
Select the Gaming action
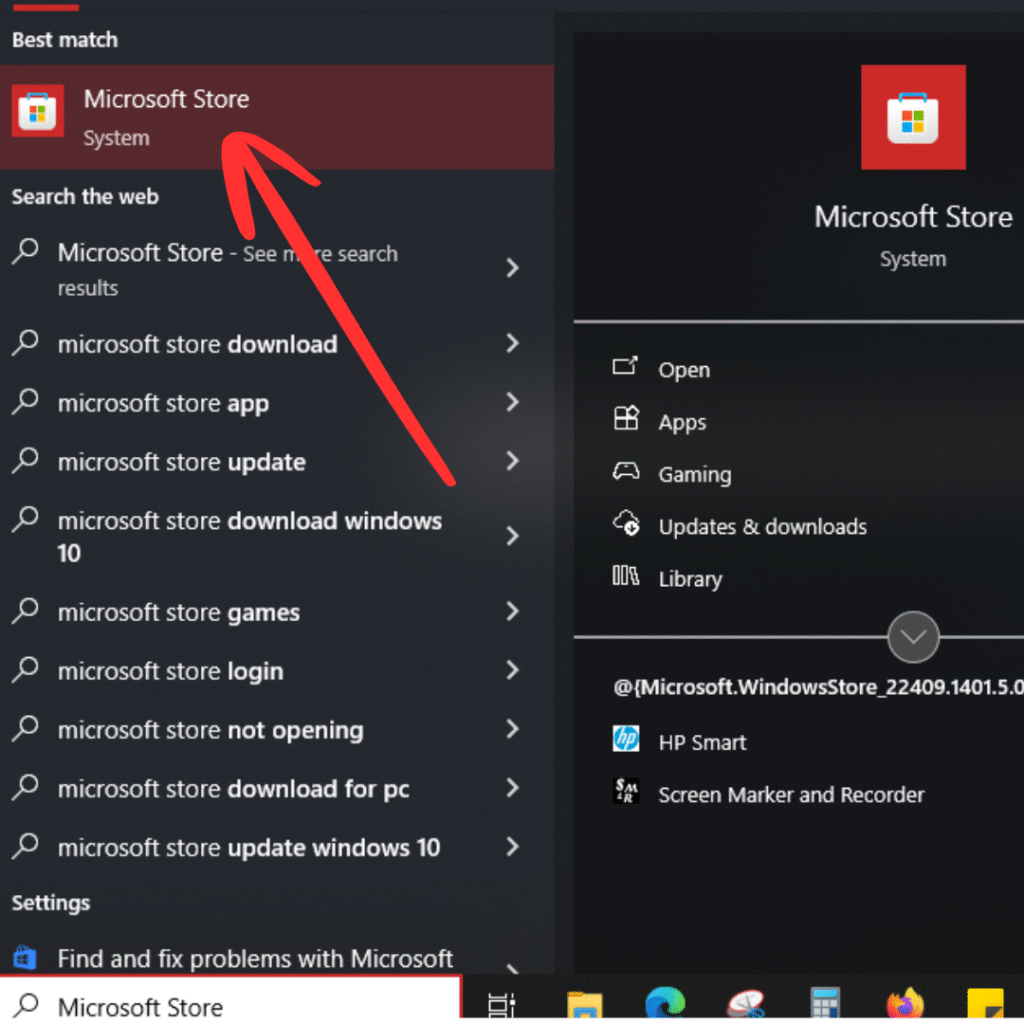(x=695, y=474)
